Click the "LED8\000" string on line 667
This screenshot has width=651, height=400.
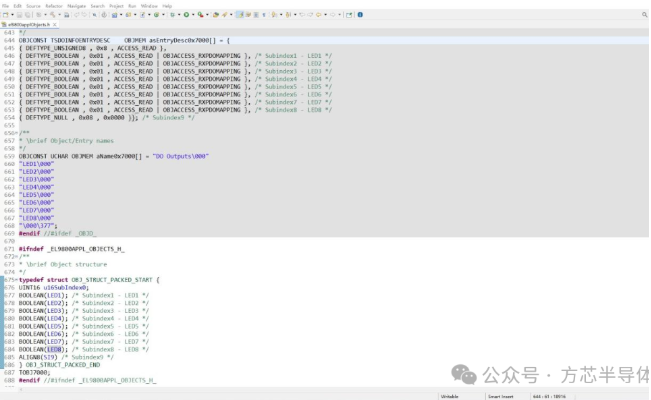[x=37, y=218]
